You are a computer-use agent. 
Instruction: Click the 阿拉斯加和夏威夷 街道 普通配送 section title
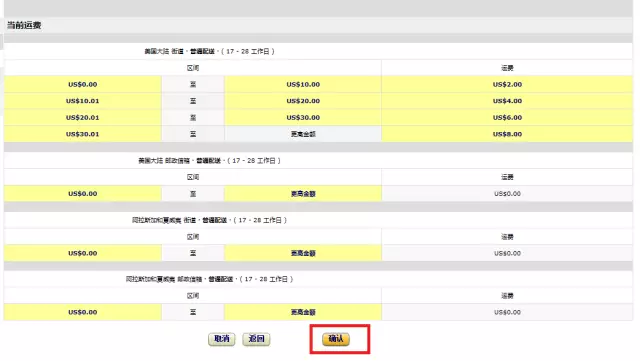pos(209,220)
